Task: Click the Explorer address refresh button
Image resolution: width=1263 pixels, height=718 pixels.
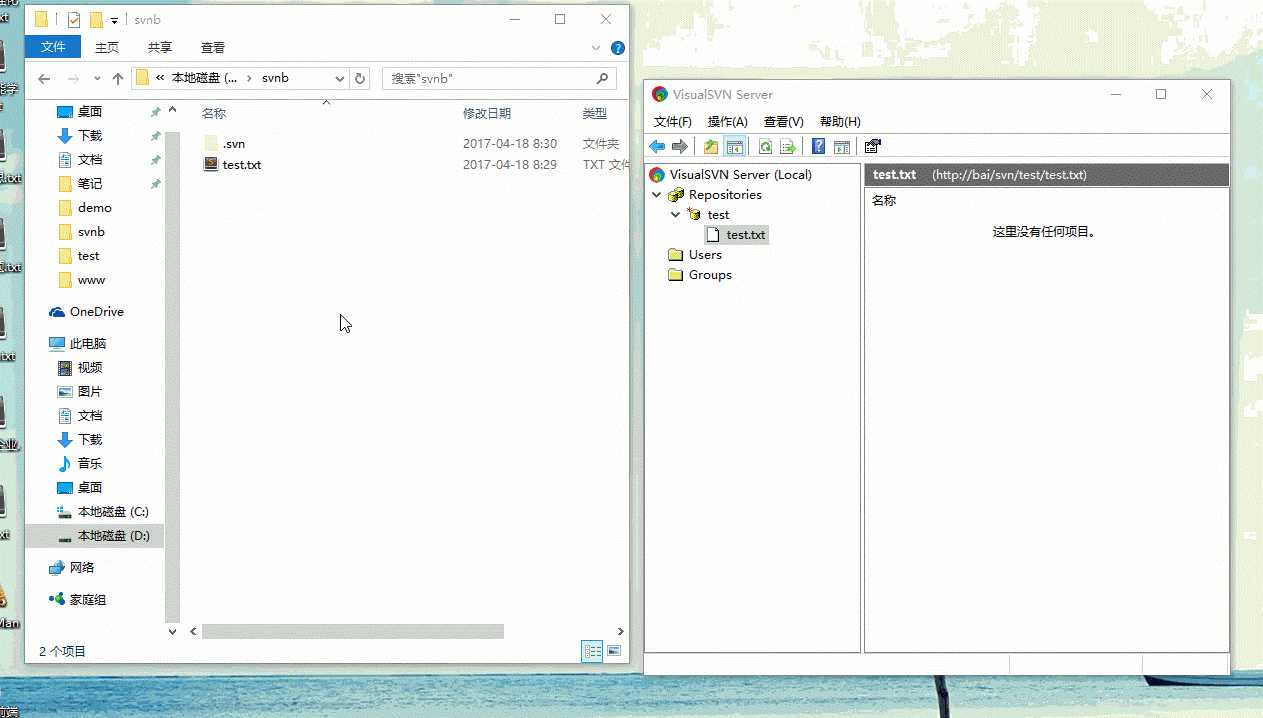Action: point(360,78)
